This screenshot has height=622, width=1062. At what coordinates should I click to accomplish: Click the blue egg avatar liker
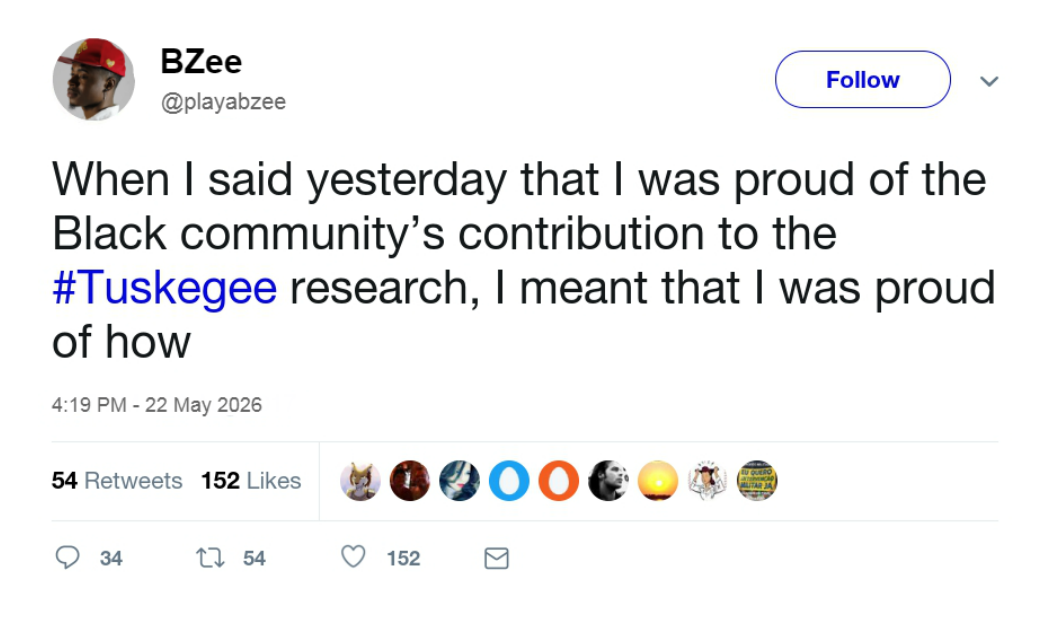coord(509,481)
